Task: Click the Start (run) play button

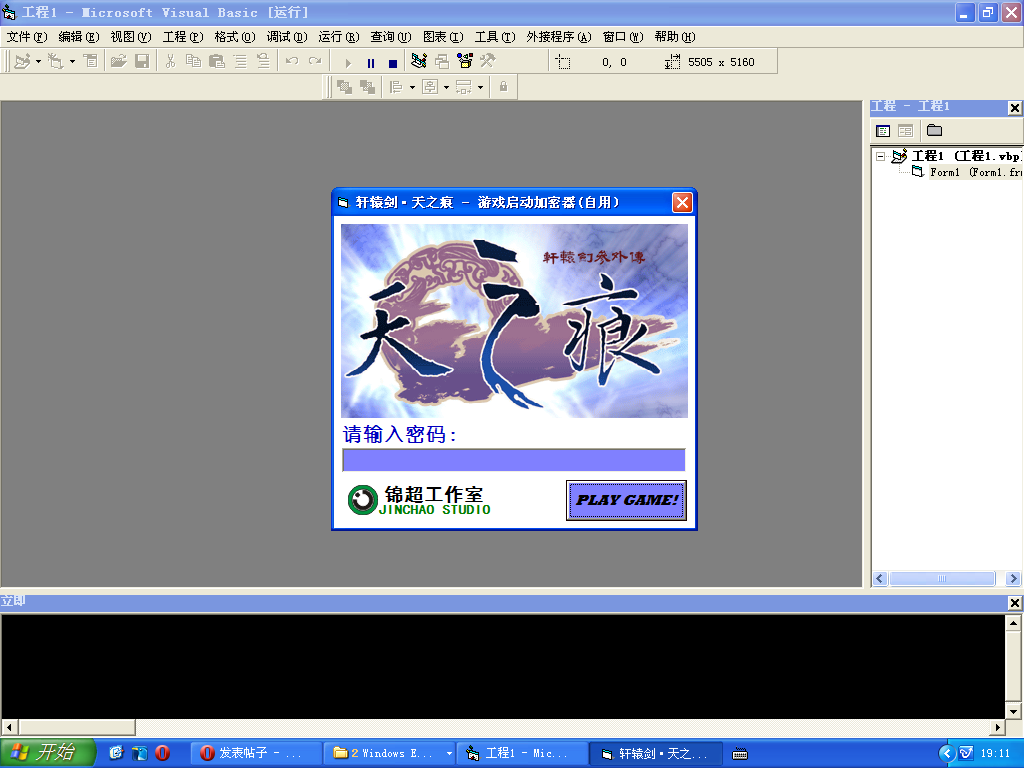Action: click(348, 63)
